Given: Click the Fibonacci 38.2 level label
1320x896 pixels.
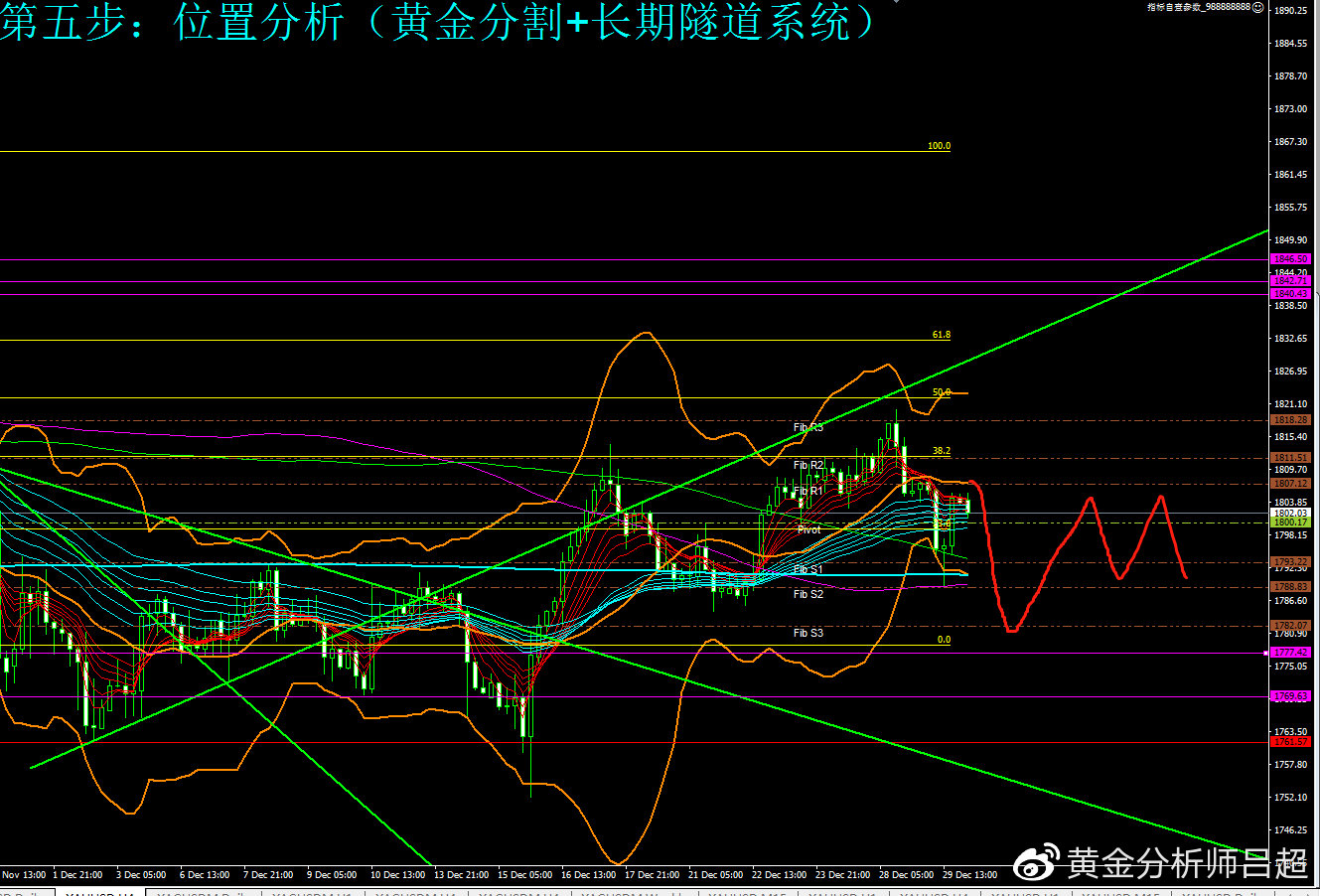Looking at the screenshot, I should [x=942, y=451].
